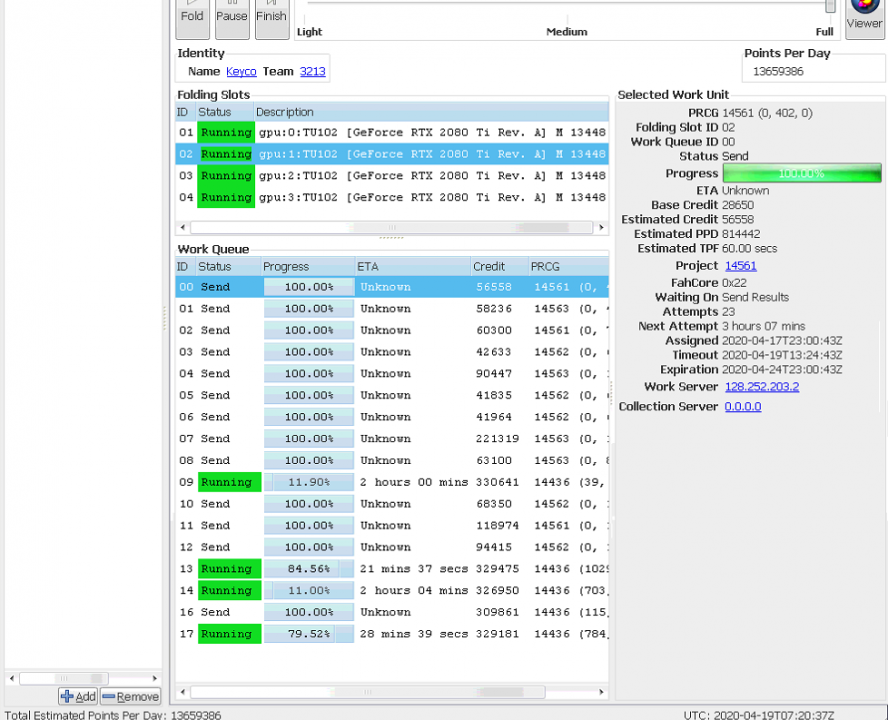Screen dimensions: 888x720
Task: Click the Estimated PPD value 814442
Action: pos(741,234)
